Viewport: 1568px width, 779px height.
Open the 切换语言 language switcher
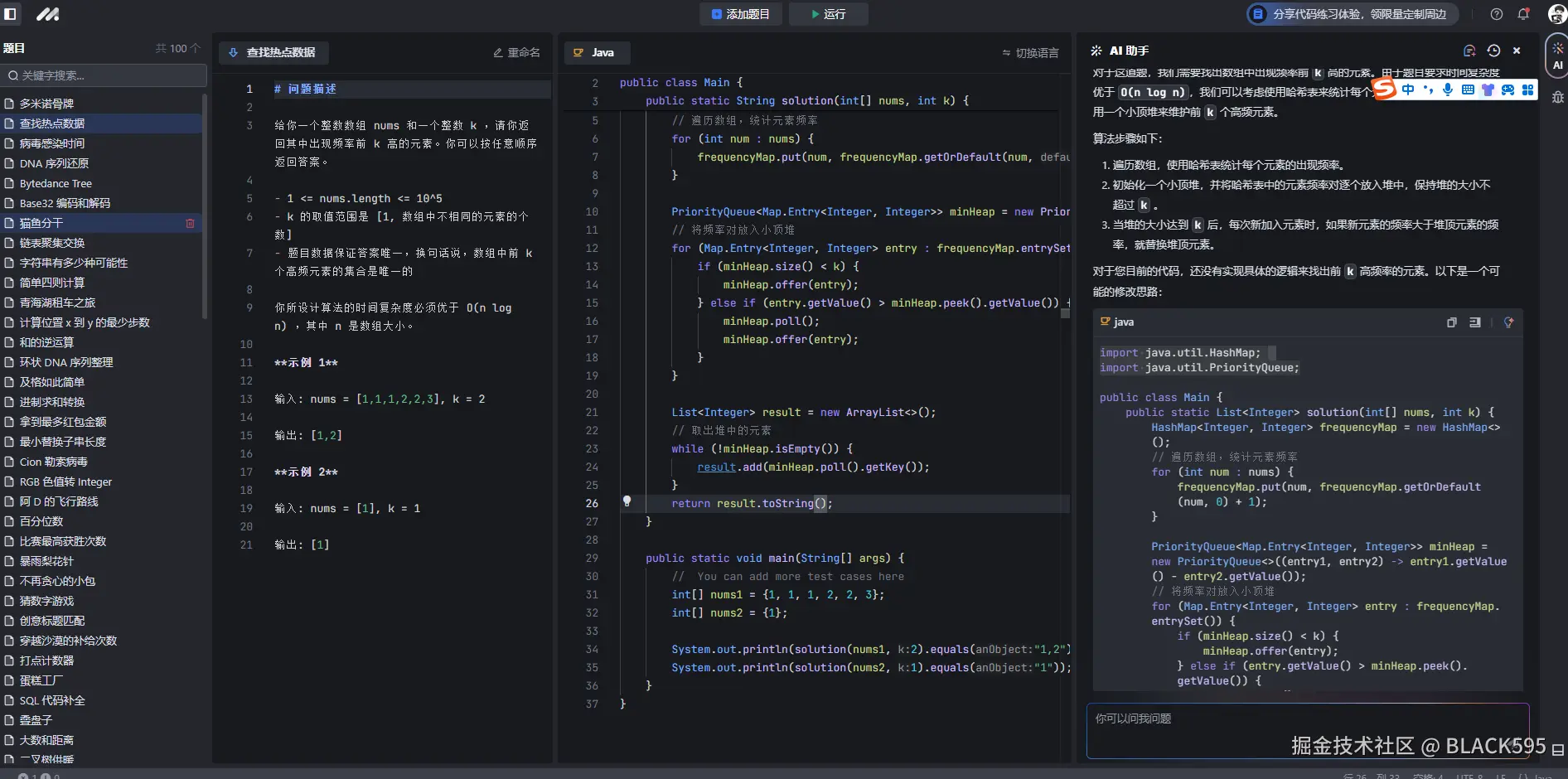click(1030, 52)
